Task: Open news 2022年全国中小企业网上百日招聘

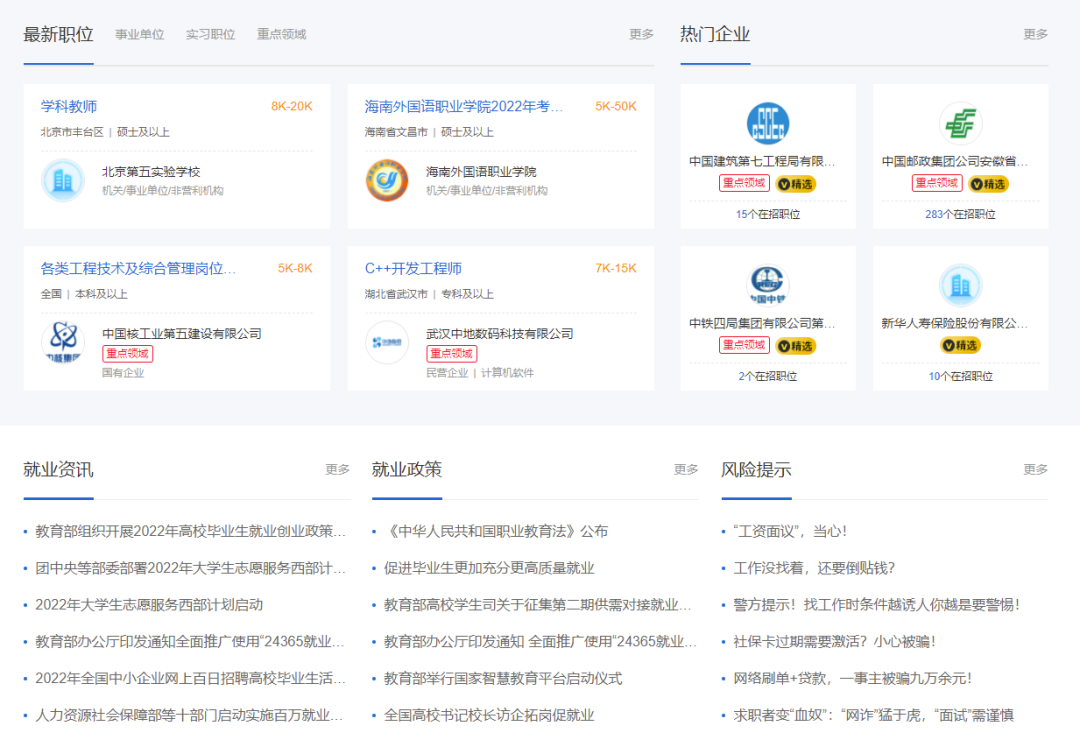Action: (190, 679)
